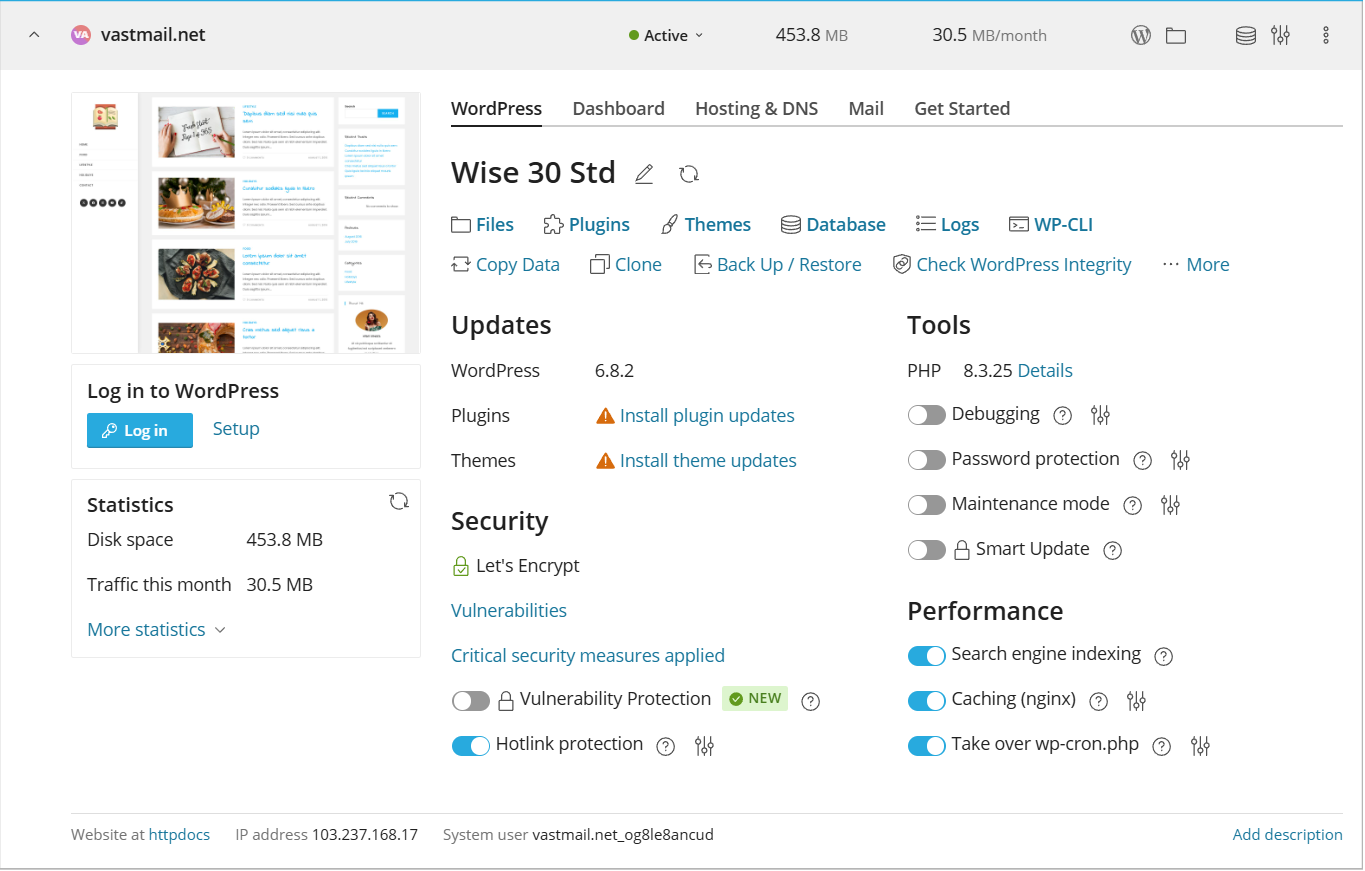View PHP Details link
This screenshot has height=871, width=1365.
[1045, 371]
